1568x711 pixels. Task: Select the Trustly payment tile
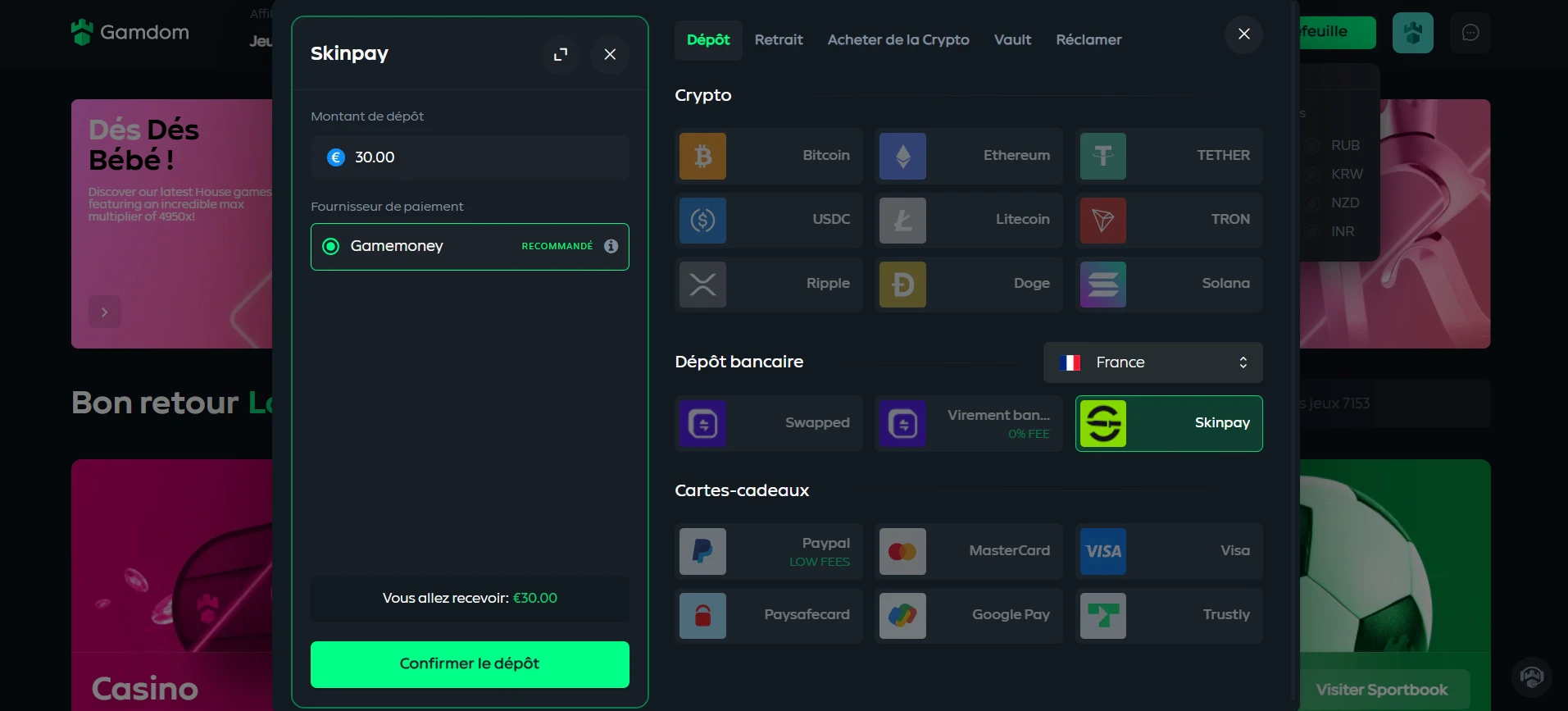coord(1169,615)
